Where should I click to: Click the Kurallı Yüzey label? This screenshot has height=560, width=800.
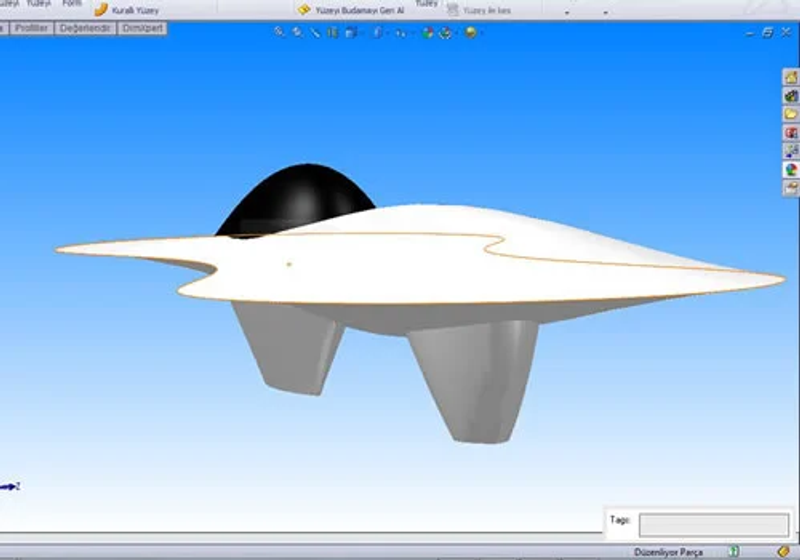click(x=135, y=10)
